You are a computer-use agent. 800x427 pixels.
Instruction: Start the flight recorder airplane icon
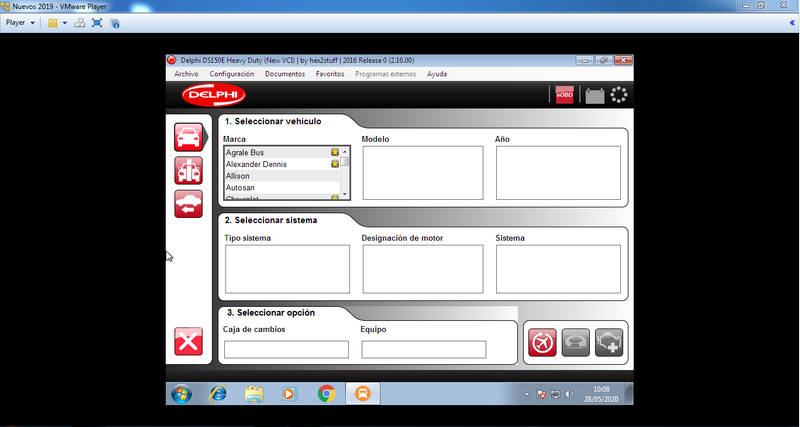(542, 342)
